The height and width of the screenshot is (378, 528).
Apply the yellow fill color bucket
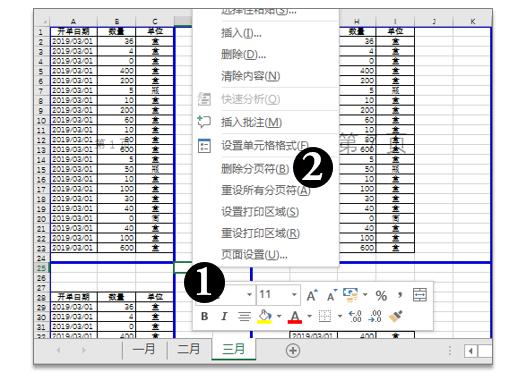pyautogui.click(x=265, y=316)
